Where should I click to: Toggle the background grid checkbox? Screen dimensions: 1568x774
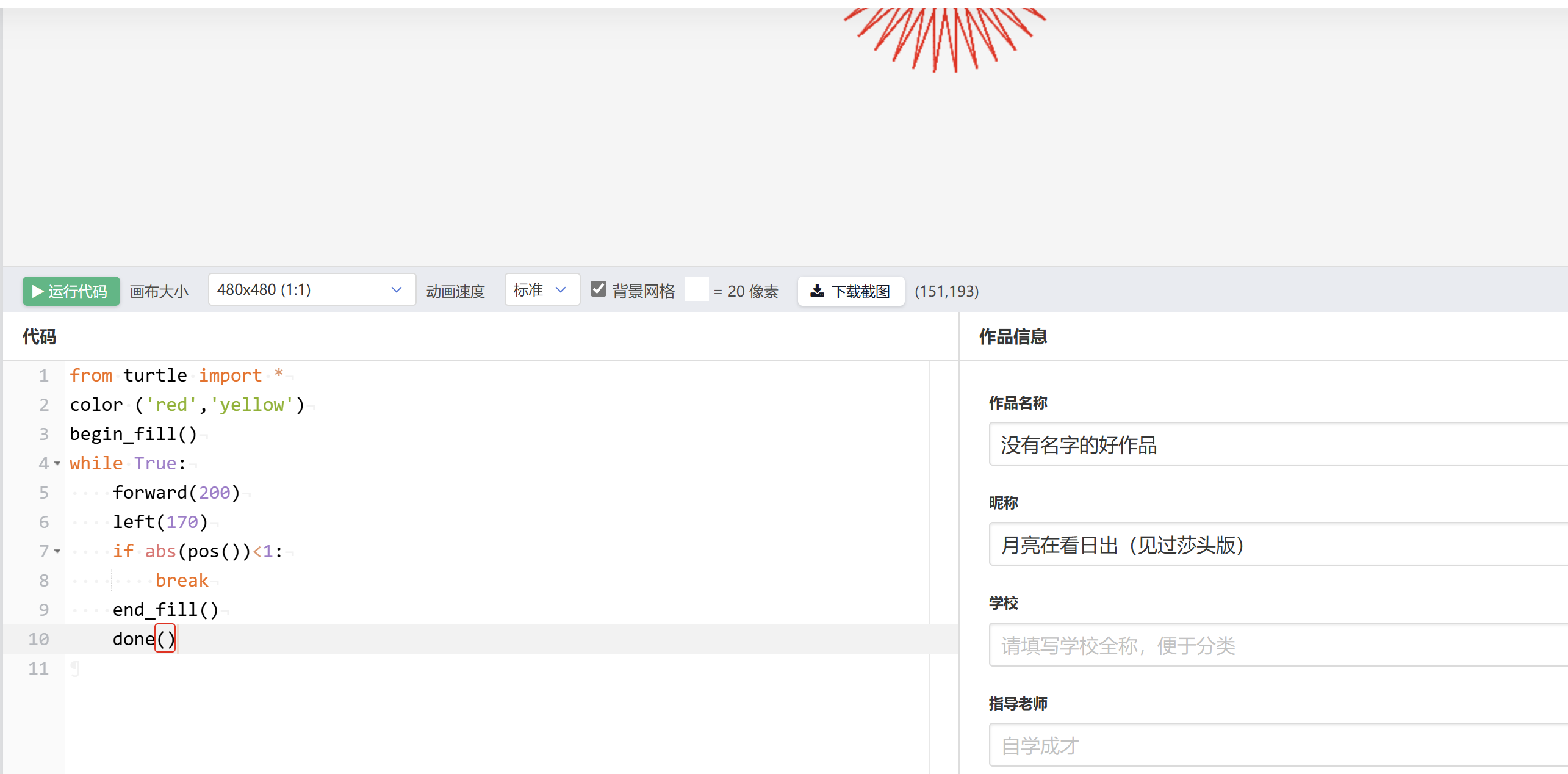599,289
